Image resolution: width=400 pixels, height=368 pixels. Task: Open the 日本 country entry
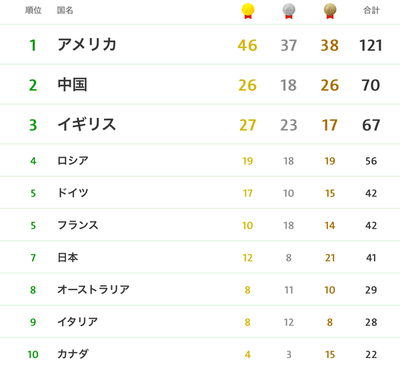(x=200, y=257)
